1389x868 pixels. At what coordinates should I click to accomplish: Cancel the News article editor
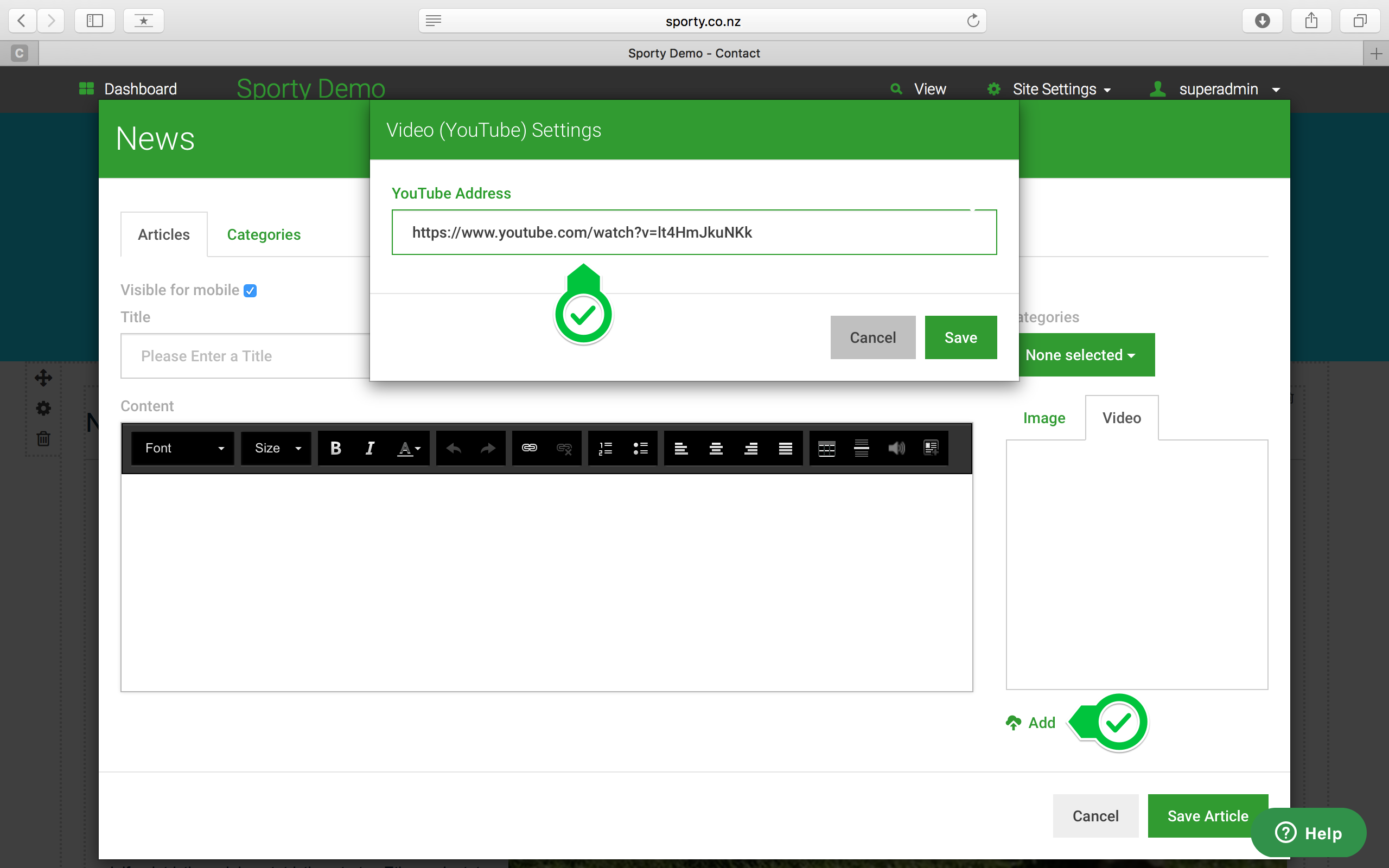pos(1095,816)
